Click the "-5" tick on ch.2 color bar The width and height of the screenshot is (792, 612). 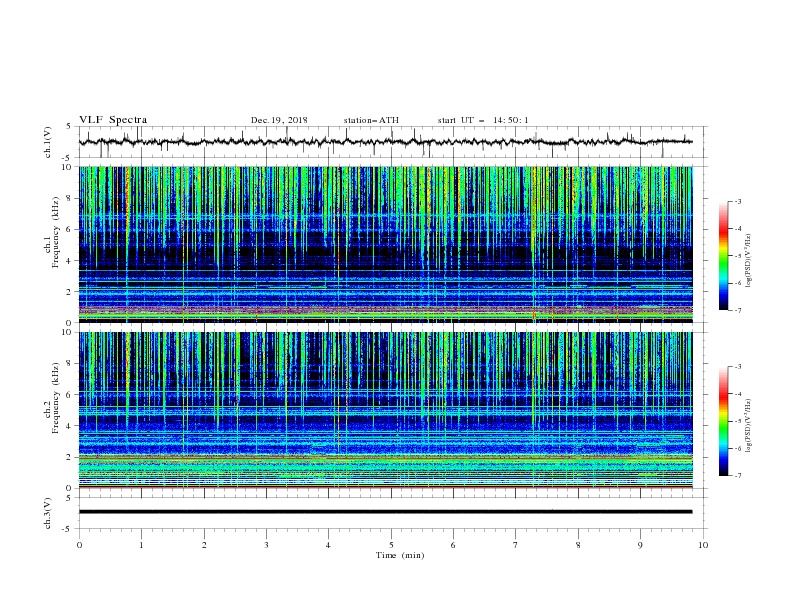737,421
